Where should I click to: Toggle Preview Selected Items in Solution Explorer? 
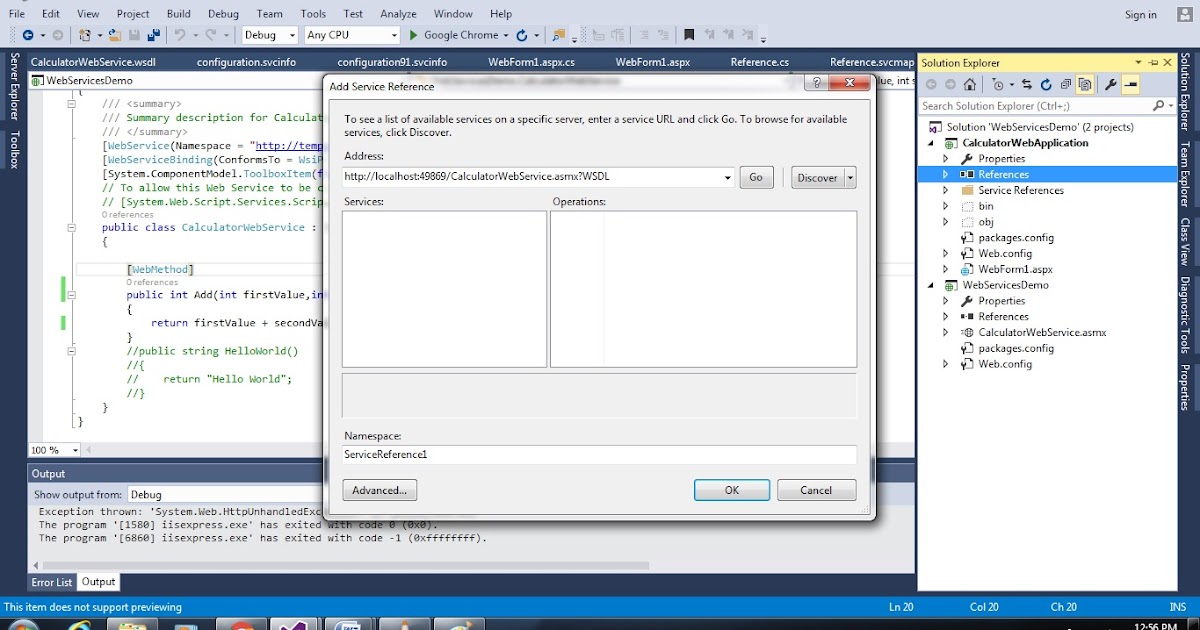[x=1129, y=85]
